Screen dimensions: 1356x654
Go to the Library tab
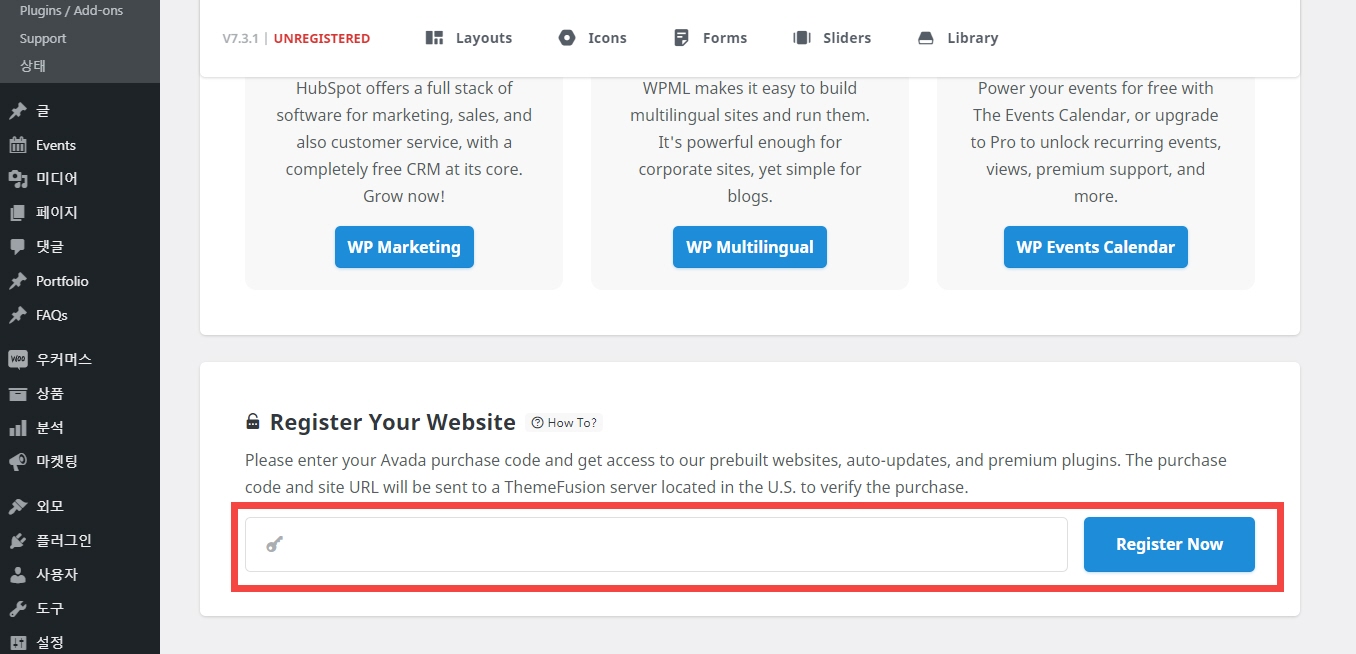958,38
